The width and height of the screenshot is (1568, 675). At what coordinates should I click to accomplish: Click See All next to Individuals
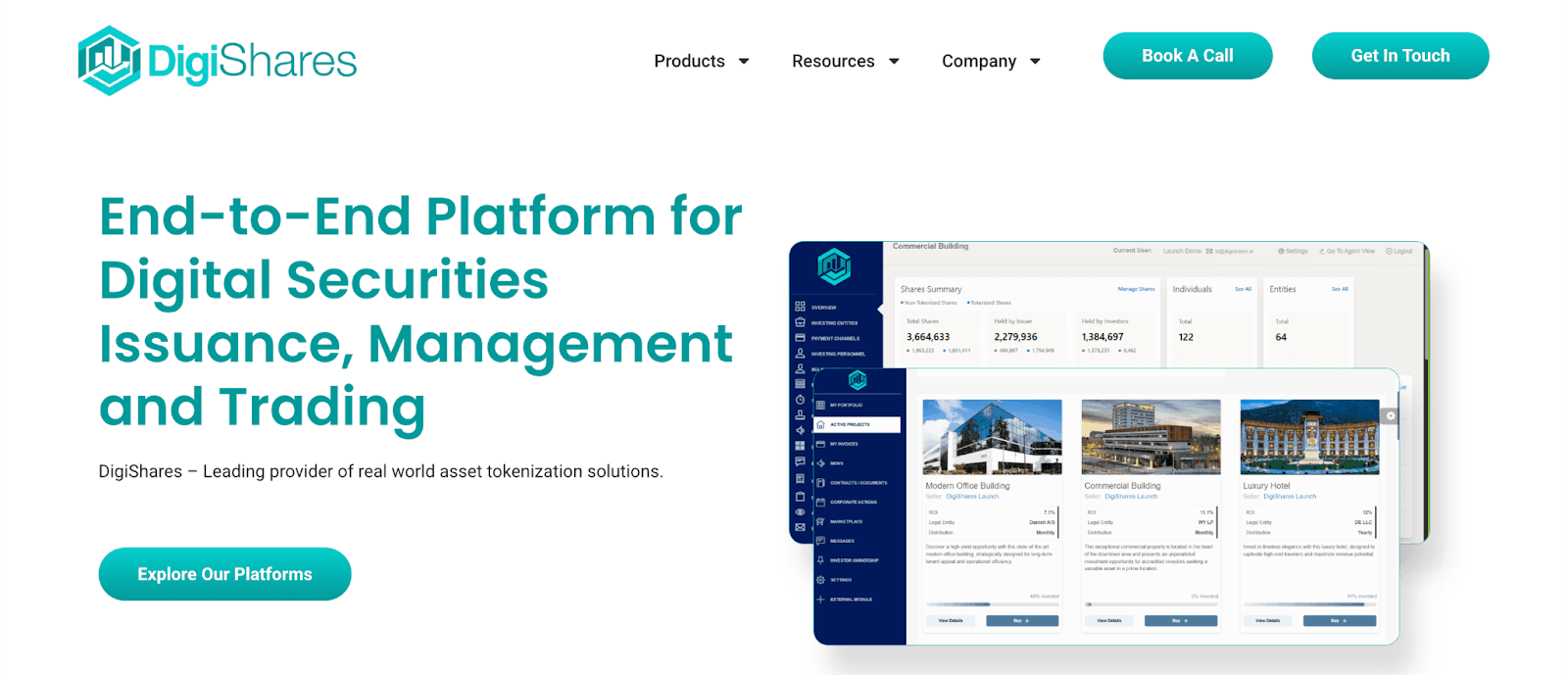(x=1243, y=289)
